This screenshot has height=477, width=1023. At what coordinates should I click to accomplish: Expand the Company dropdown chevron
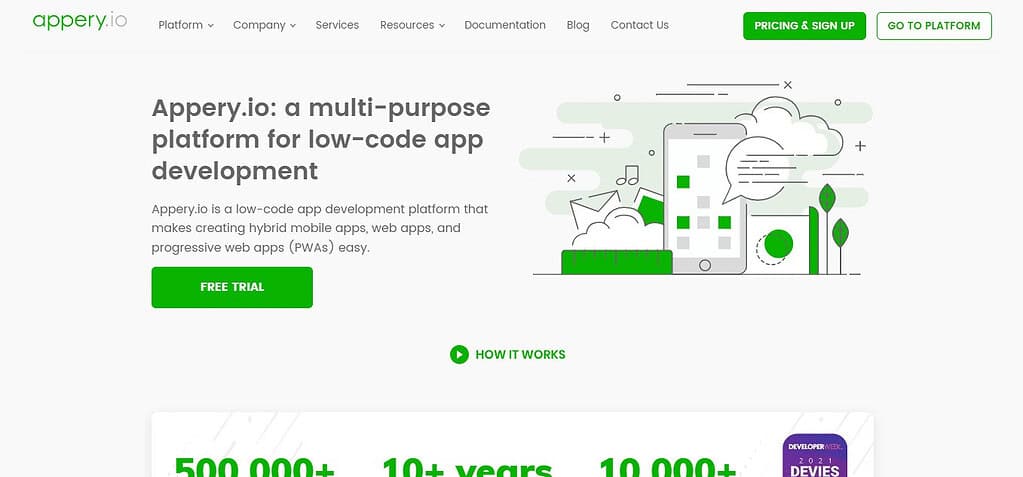click(293, 26)
